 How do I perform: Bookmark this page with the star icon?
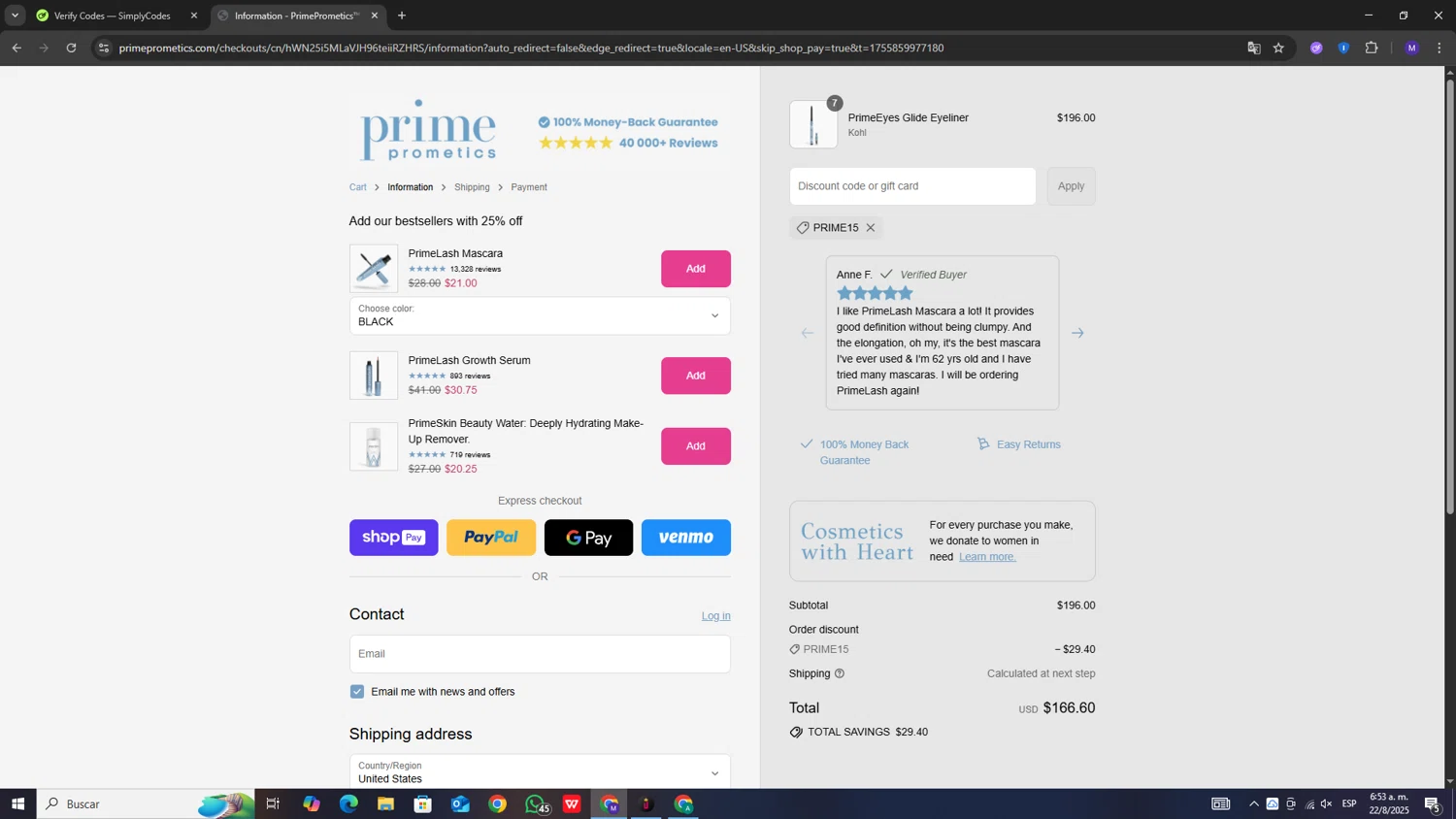pos(1278,48)
